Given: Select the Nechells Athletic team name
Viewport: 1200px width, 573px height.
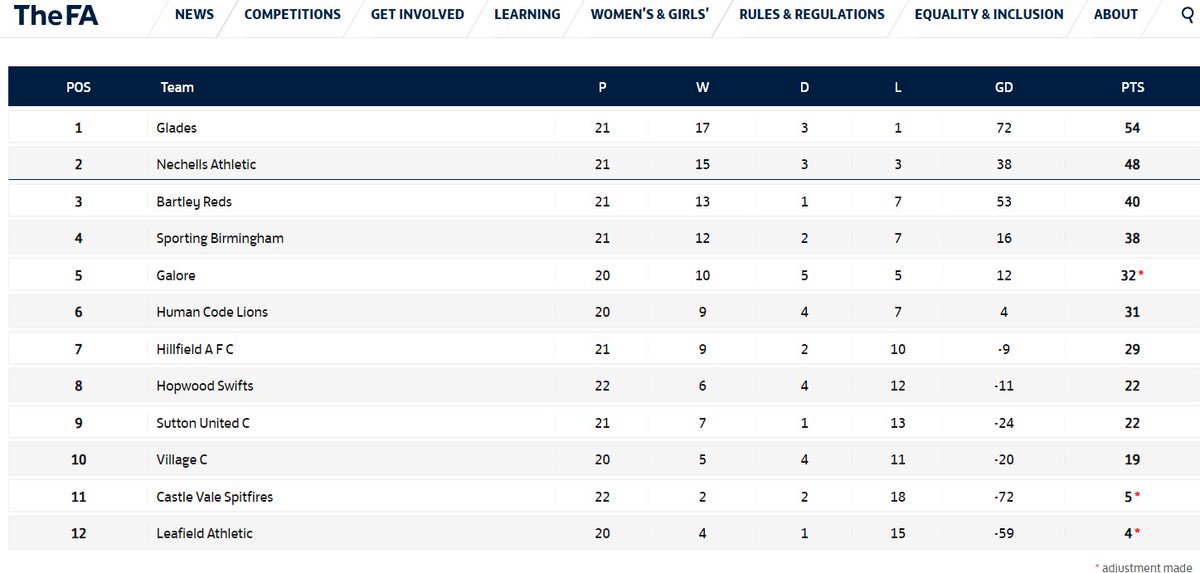Looking at the screenshot, I should (207, 164).
